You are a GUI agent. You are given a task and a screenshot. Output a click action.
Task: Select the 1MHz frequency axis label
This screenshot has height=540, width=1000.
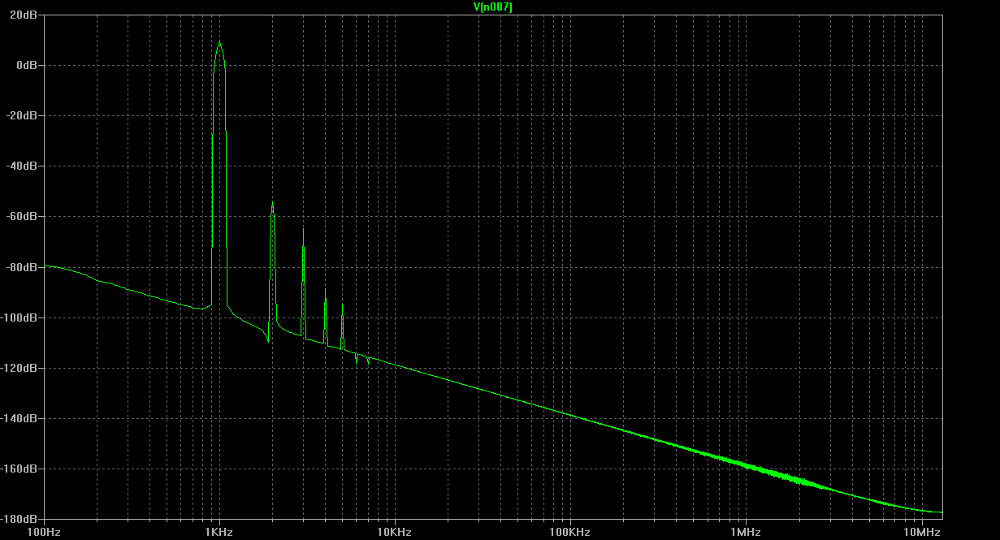coord(744,531)
